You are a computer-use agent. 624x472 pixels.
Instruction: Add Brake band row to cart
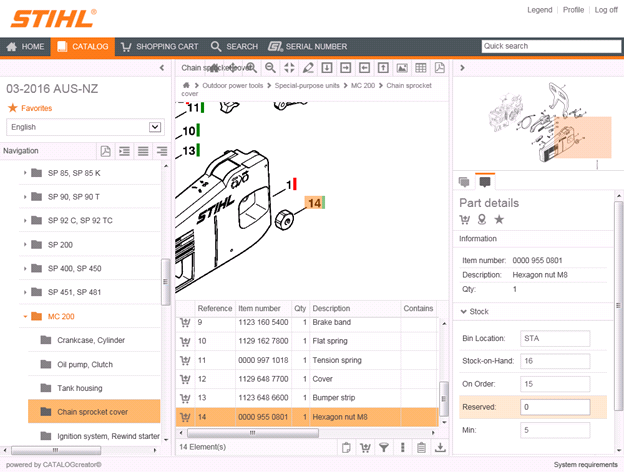click(185, 322)
